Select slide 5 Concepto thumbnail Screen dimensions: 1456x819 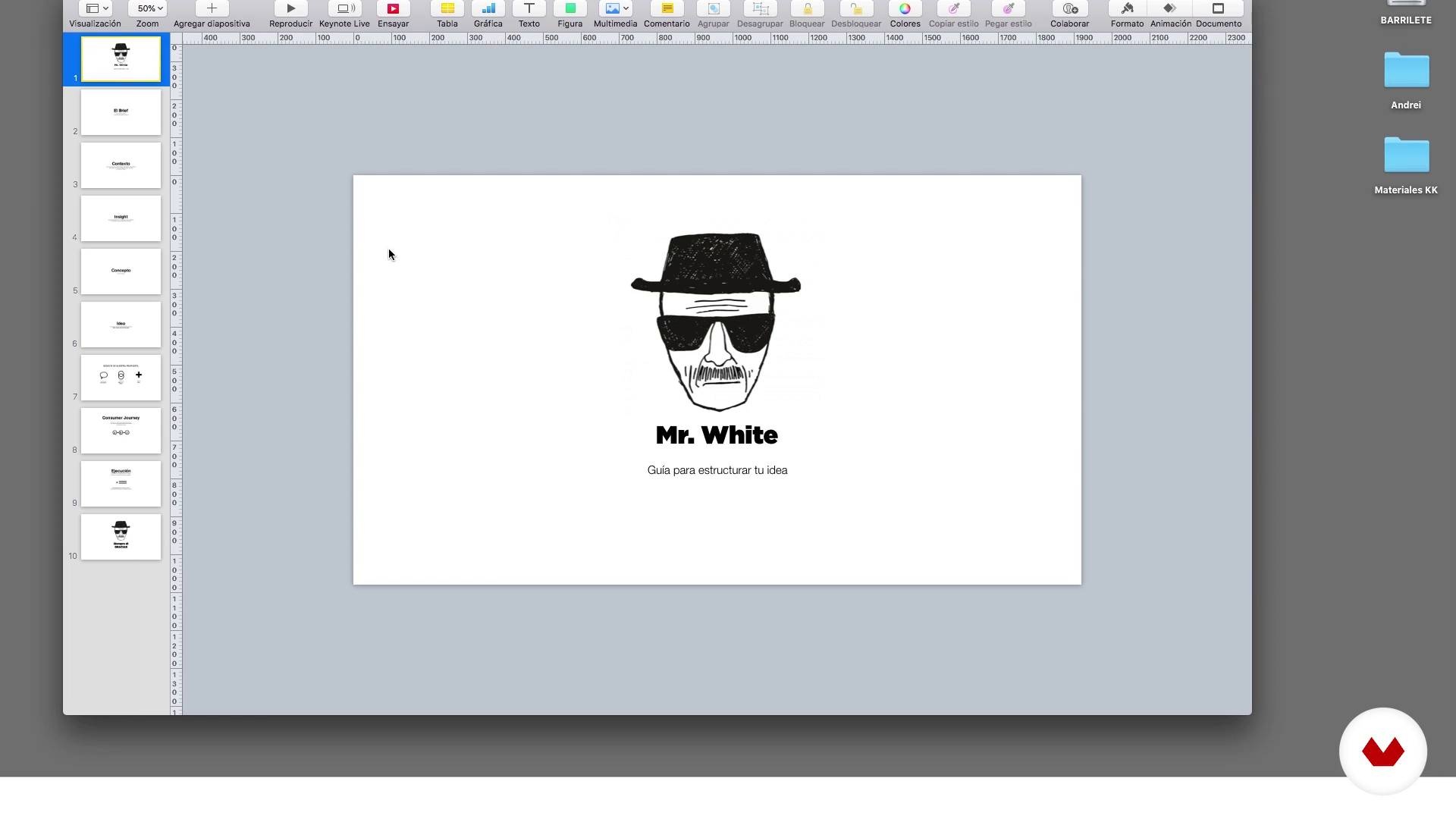click(121, 271)
